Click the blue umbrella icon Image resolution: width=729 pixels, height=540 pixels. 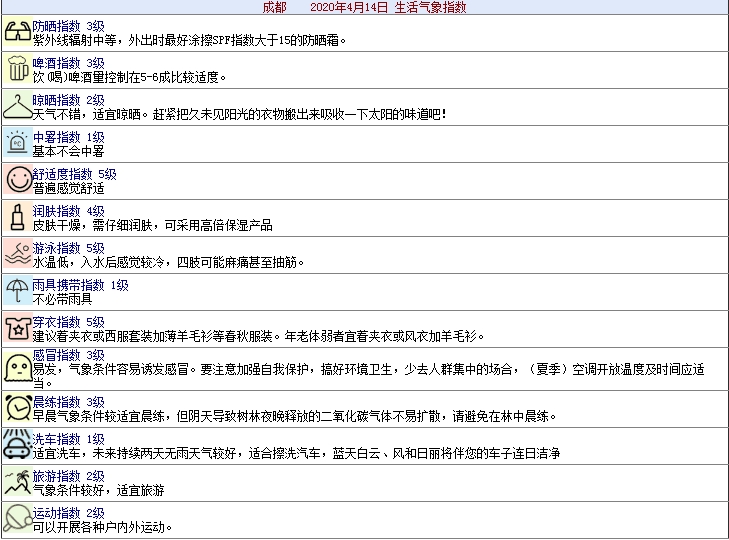point(17,291)
